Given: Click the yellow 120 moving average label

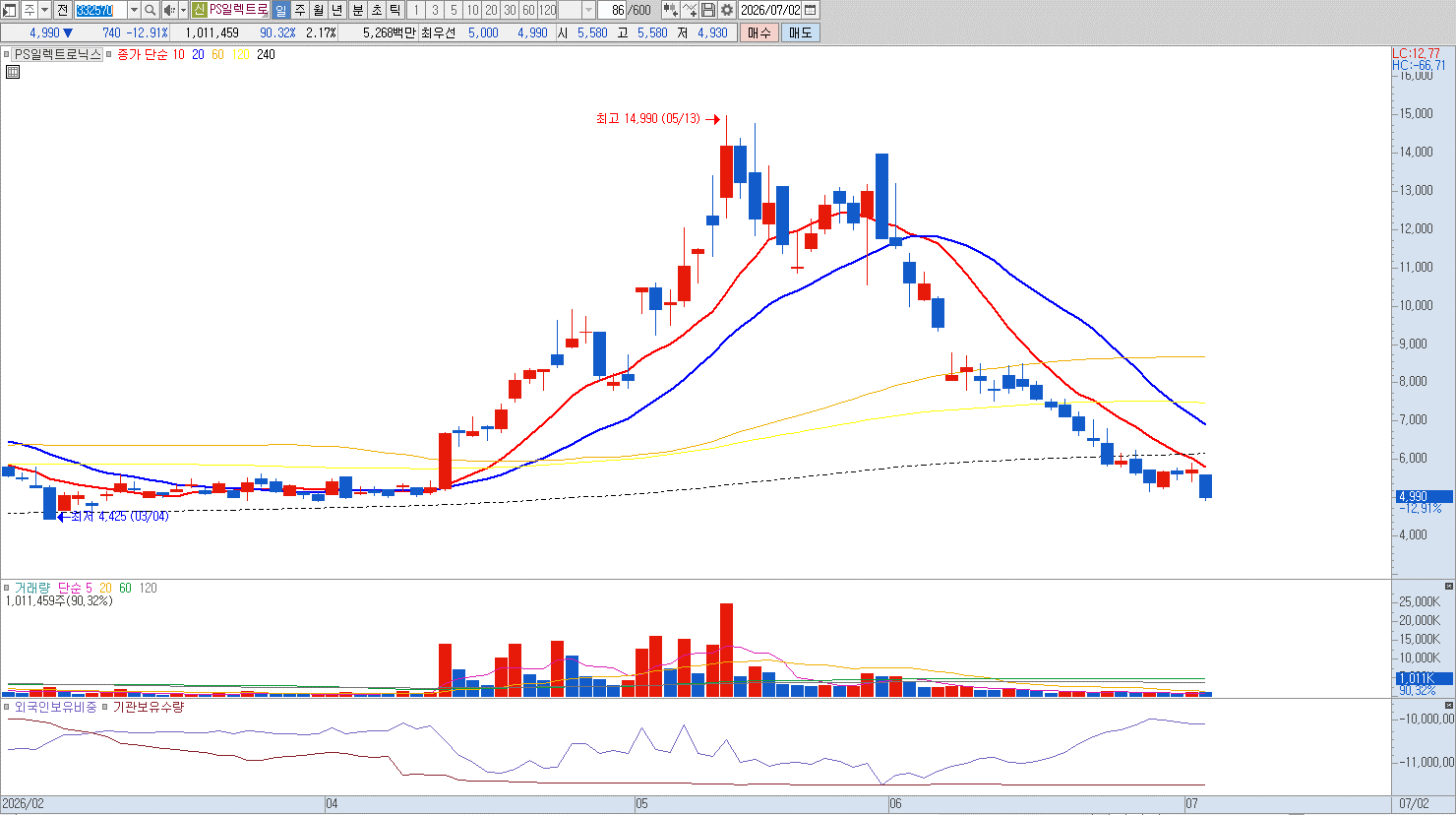Looking at the screenshot, I should 240,55.
